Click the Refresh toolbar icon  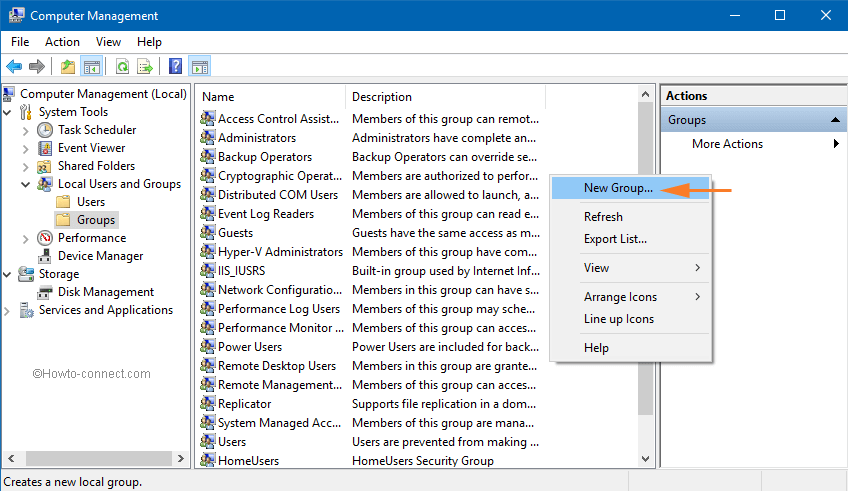coord(122,67)
